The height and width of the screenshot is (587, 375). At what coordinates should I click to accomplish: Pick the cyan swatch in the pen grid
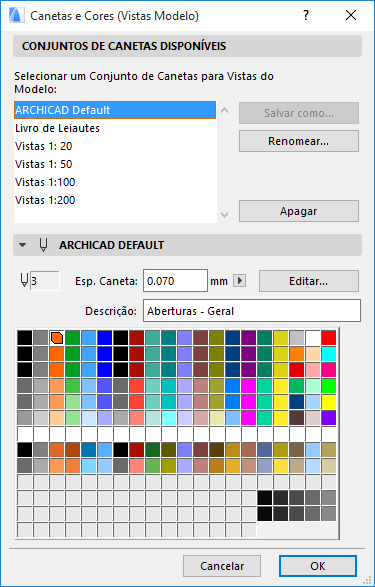[329, 354]
